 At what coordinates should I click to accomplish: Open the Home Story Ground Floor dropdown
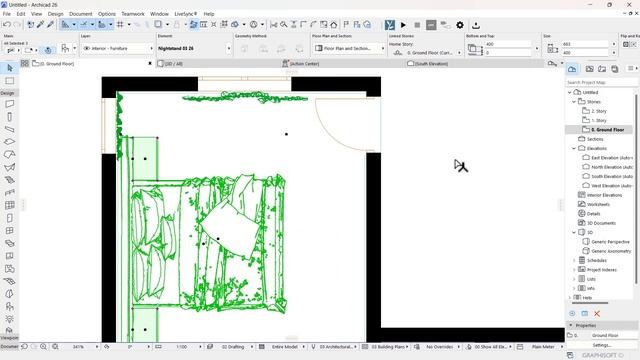point(426,53)
